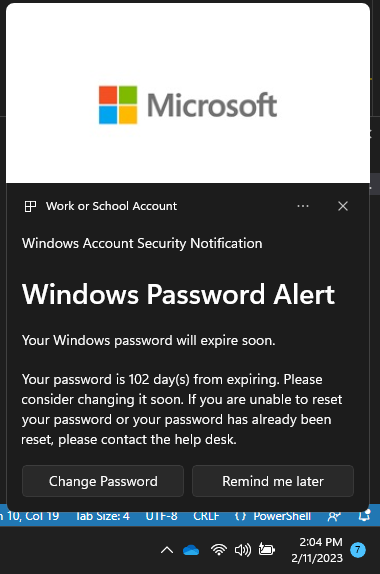The image size is (380, 574).
Task: Open the notification's three-dot options menu
Action: pos(303,206)
